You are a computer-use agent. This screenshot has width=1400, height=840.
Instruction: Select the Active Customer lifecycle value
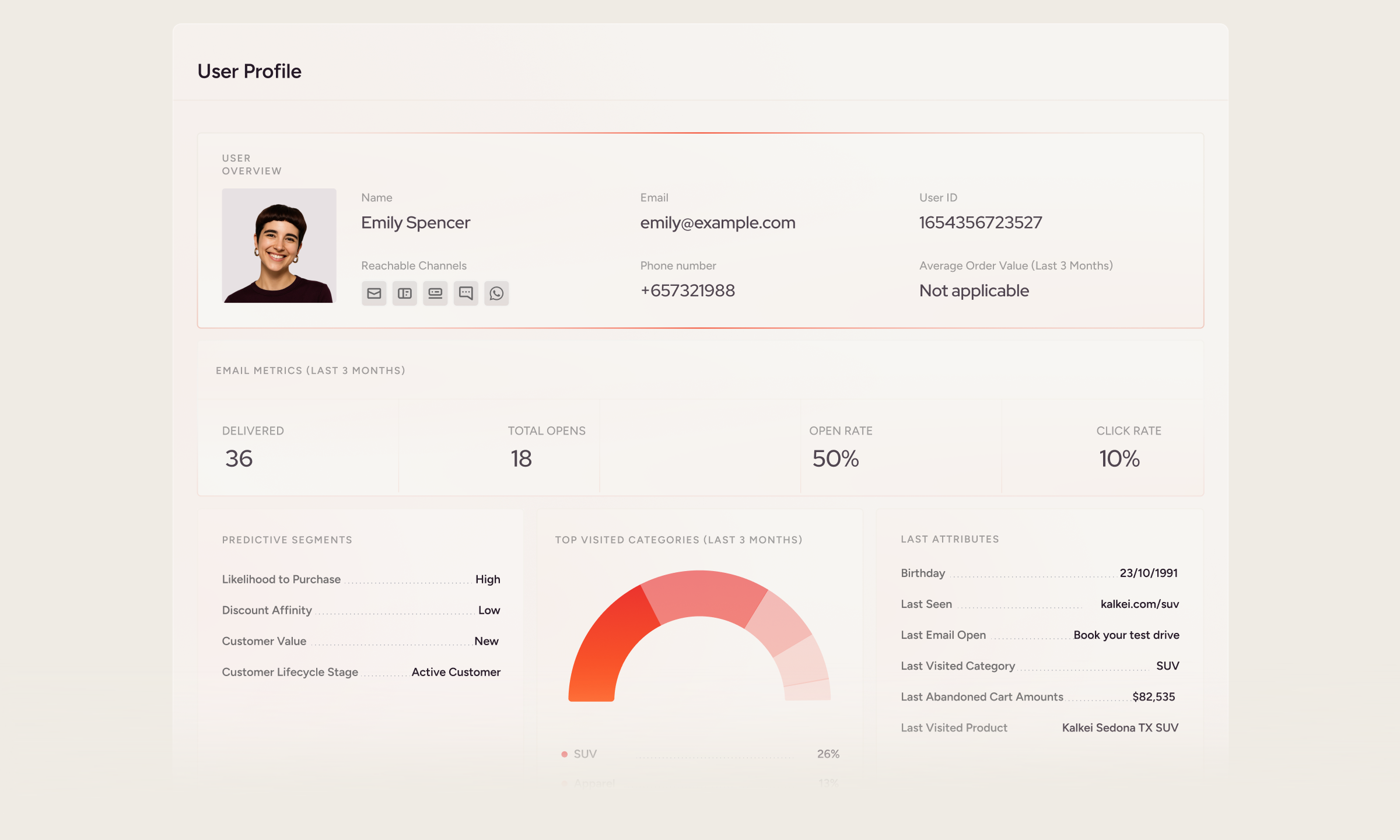[456, 671]
